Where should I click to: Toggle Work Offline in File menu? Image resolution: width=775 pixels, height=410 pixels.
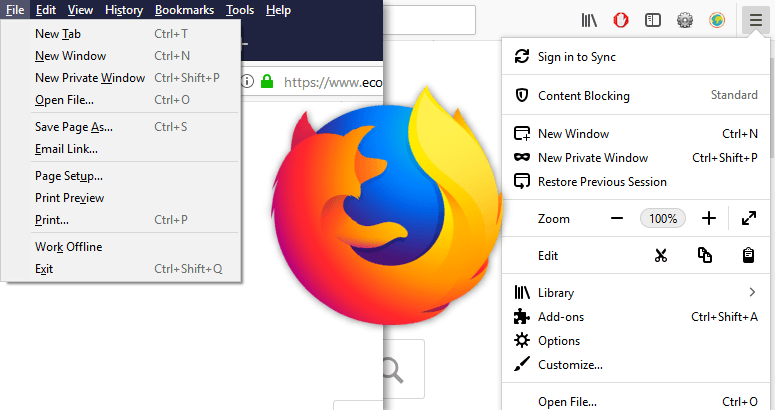pos(68,247)
